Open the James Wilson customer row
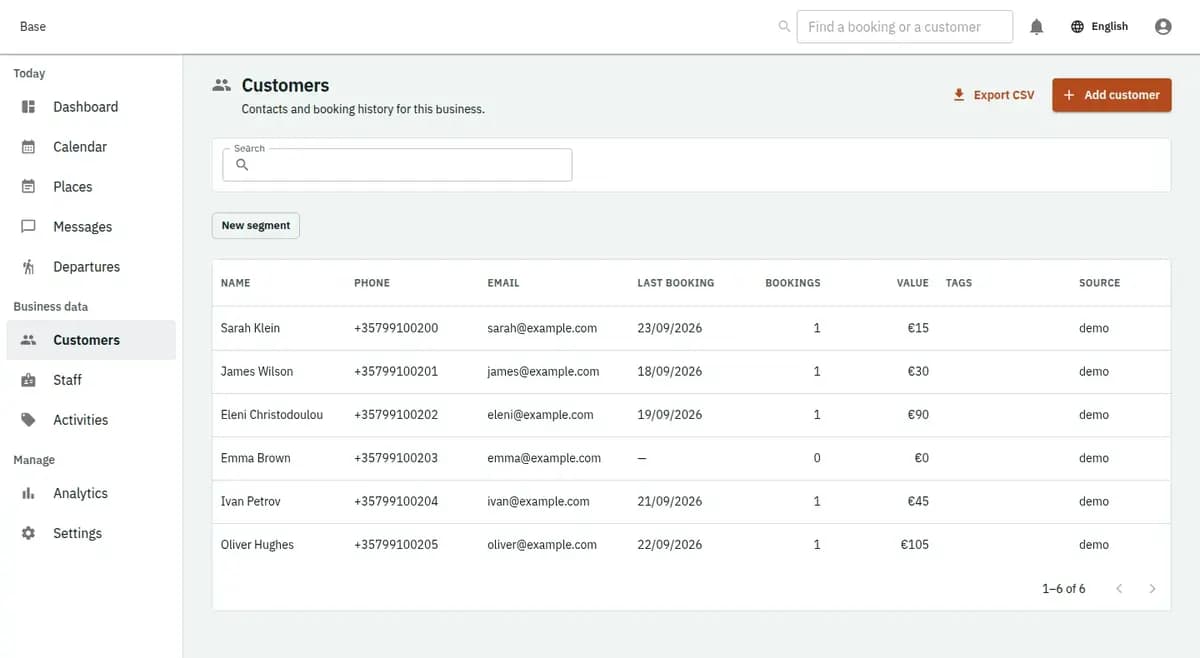Screen dimensions: 1200x658 [x=691, y=372]
